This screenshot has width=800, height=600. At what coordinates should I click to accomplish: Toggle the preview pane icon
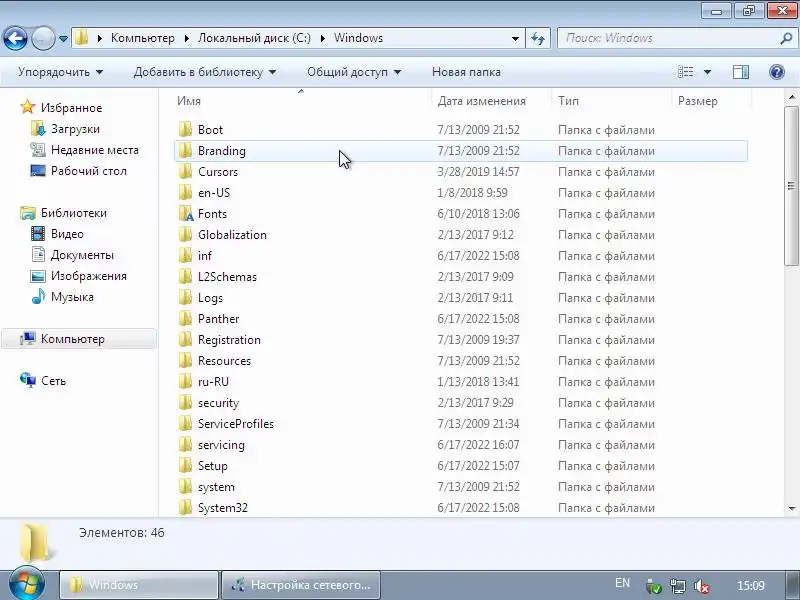tap(740, 72)
